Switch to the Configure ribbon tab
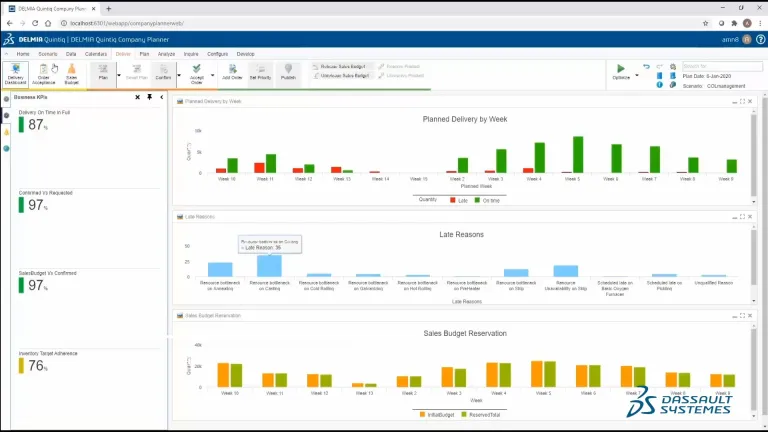Image resolution: width=768 pixels, height=432 pixels. tap(217, 54)
